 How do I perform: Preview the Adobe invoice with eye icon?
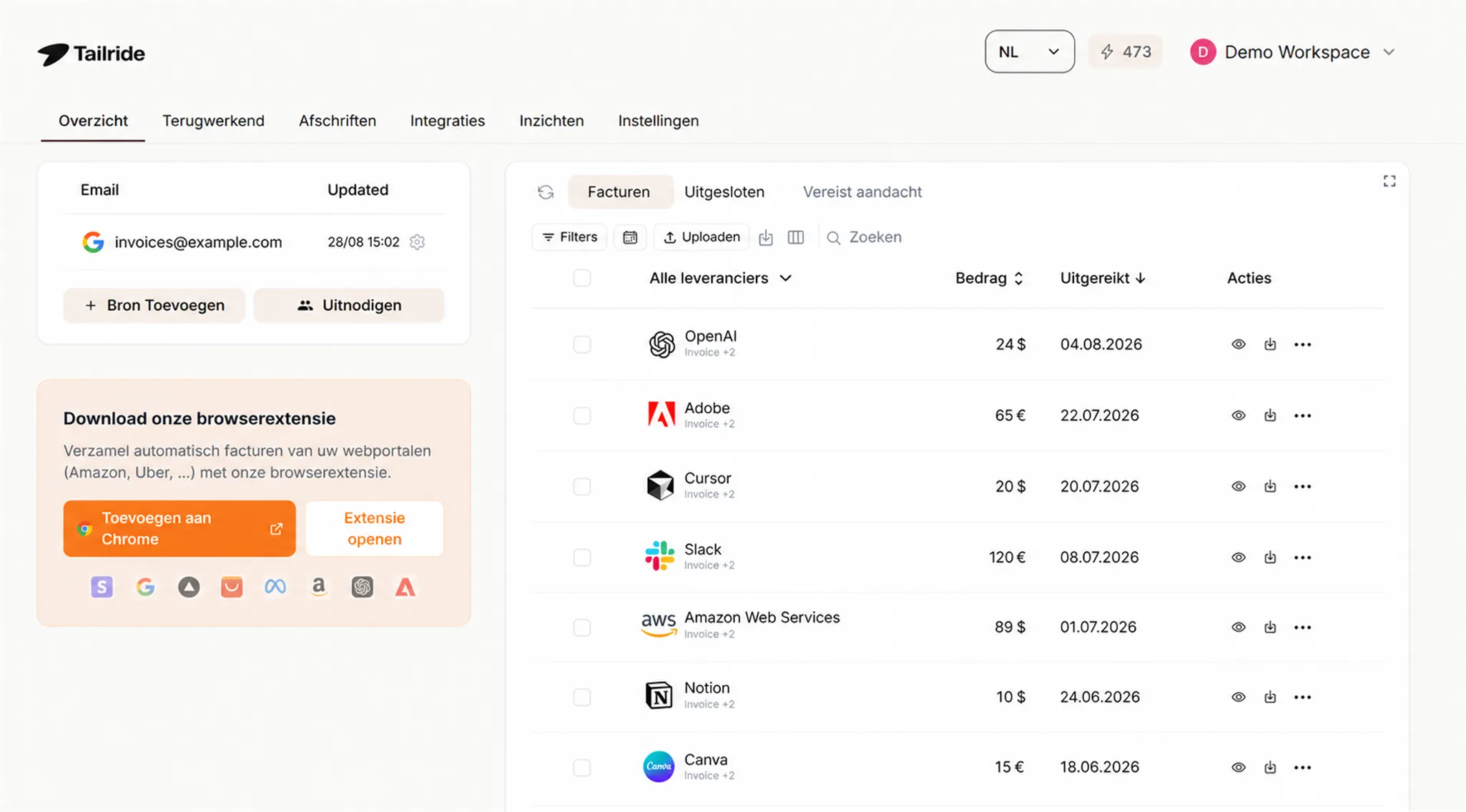(1239, 415)
